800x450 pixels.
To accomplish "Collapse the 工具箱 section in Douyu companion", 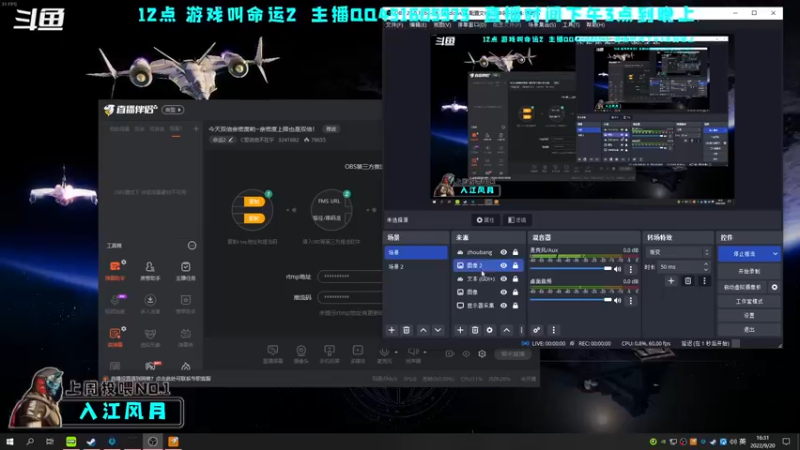I will pos(192,245).
